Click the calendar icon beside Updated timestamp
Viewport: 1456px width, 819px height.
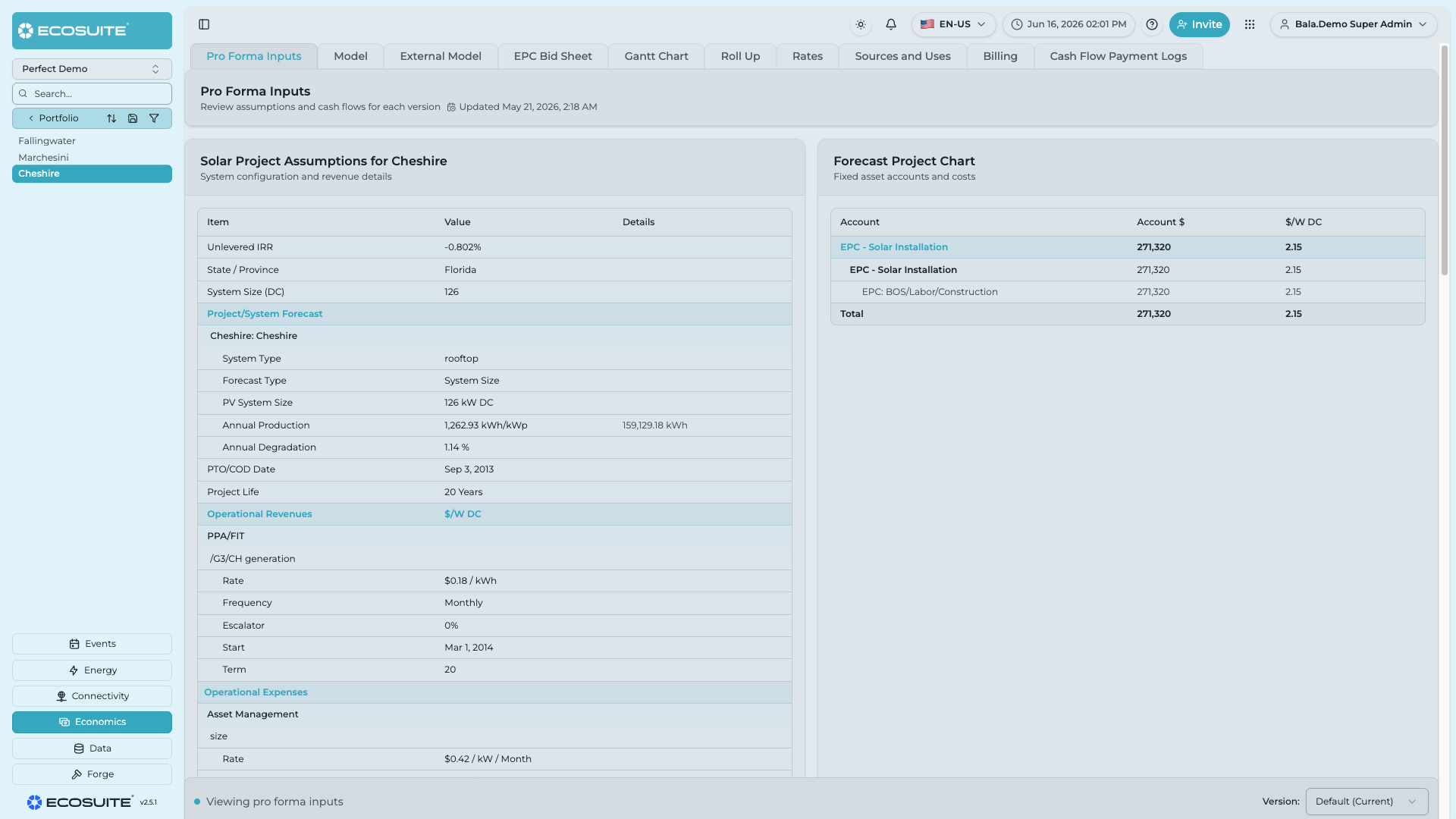(x=451, y=107)
